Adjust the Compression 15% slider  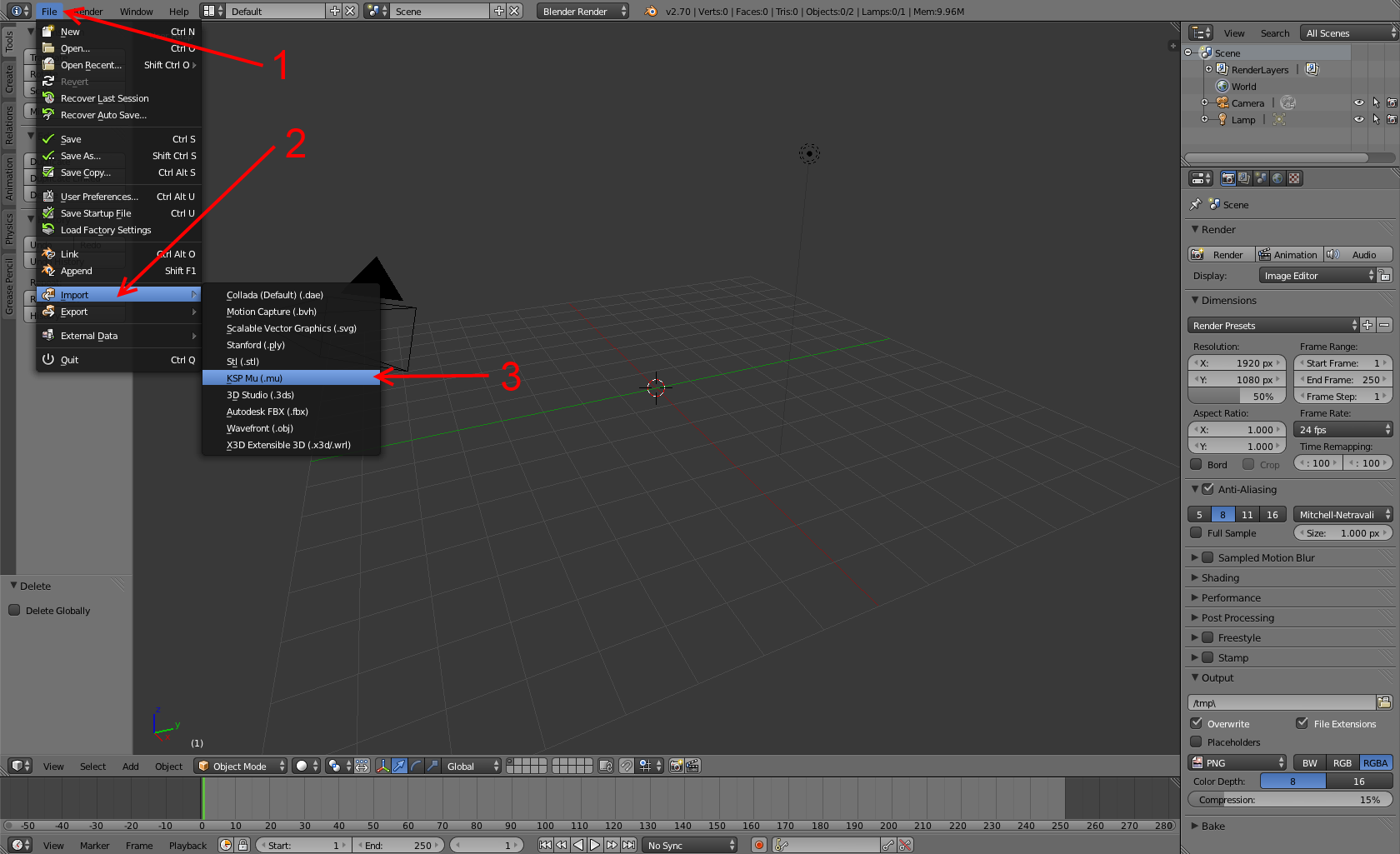pos(1289,800)
